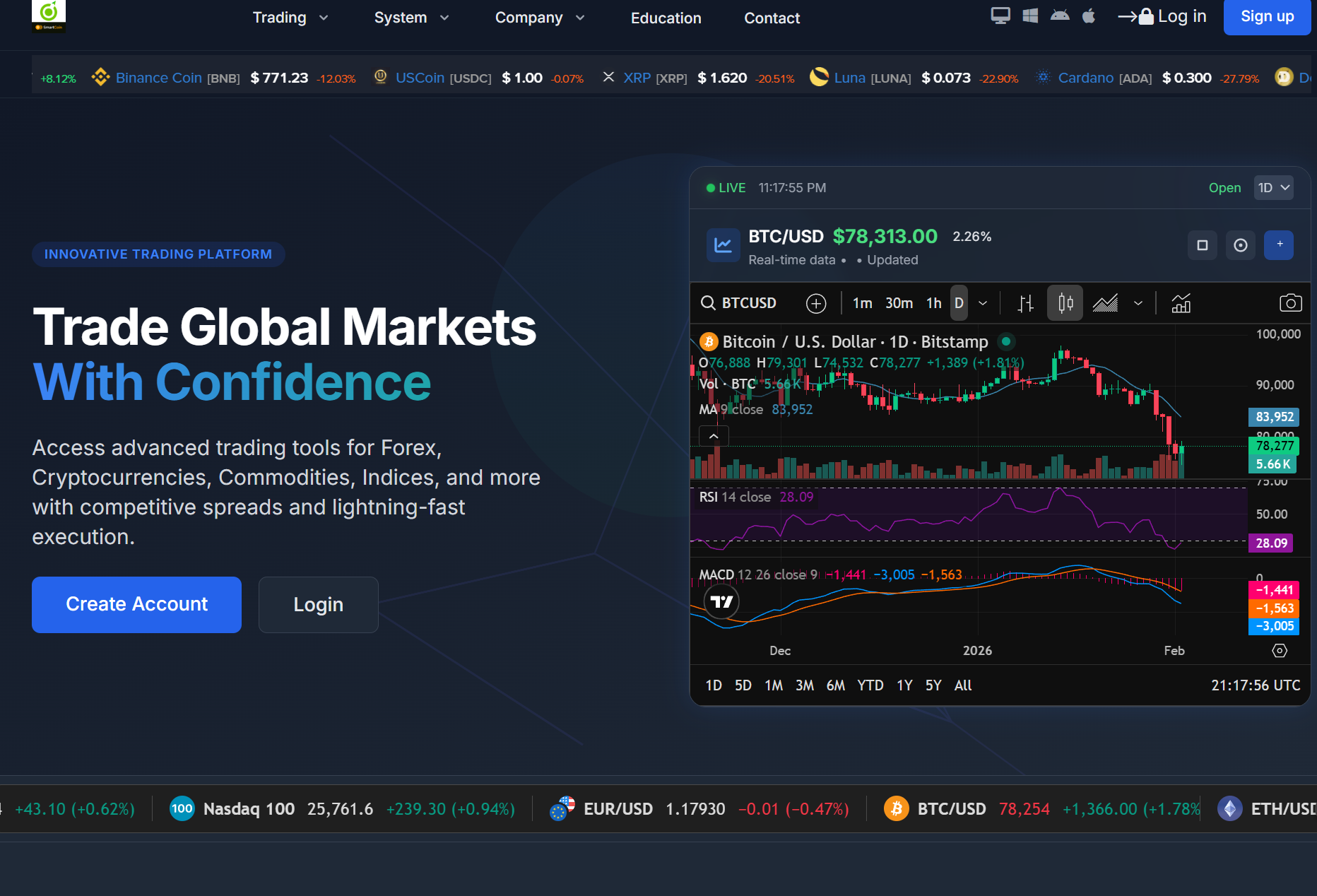
Task: Select the Bars chart style icon
Action: 1025,303
